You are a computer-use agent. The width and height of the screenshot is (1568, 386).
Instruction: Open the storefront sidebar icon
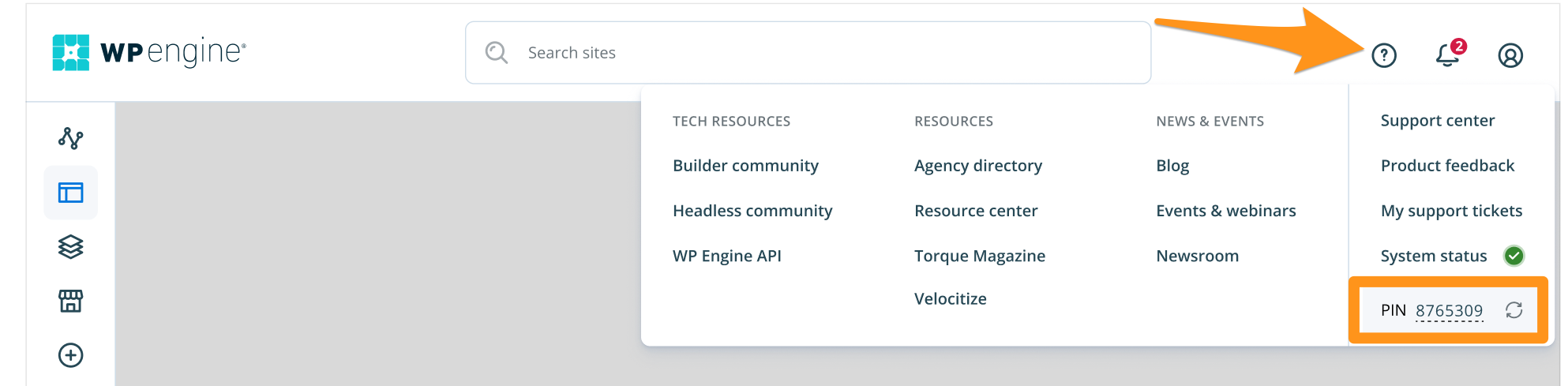71,301
